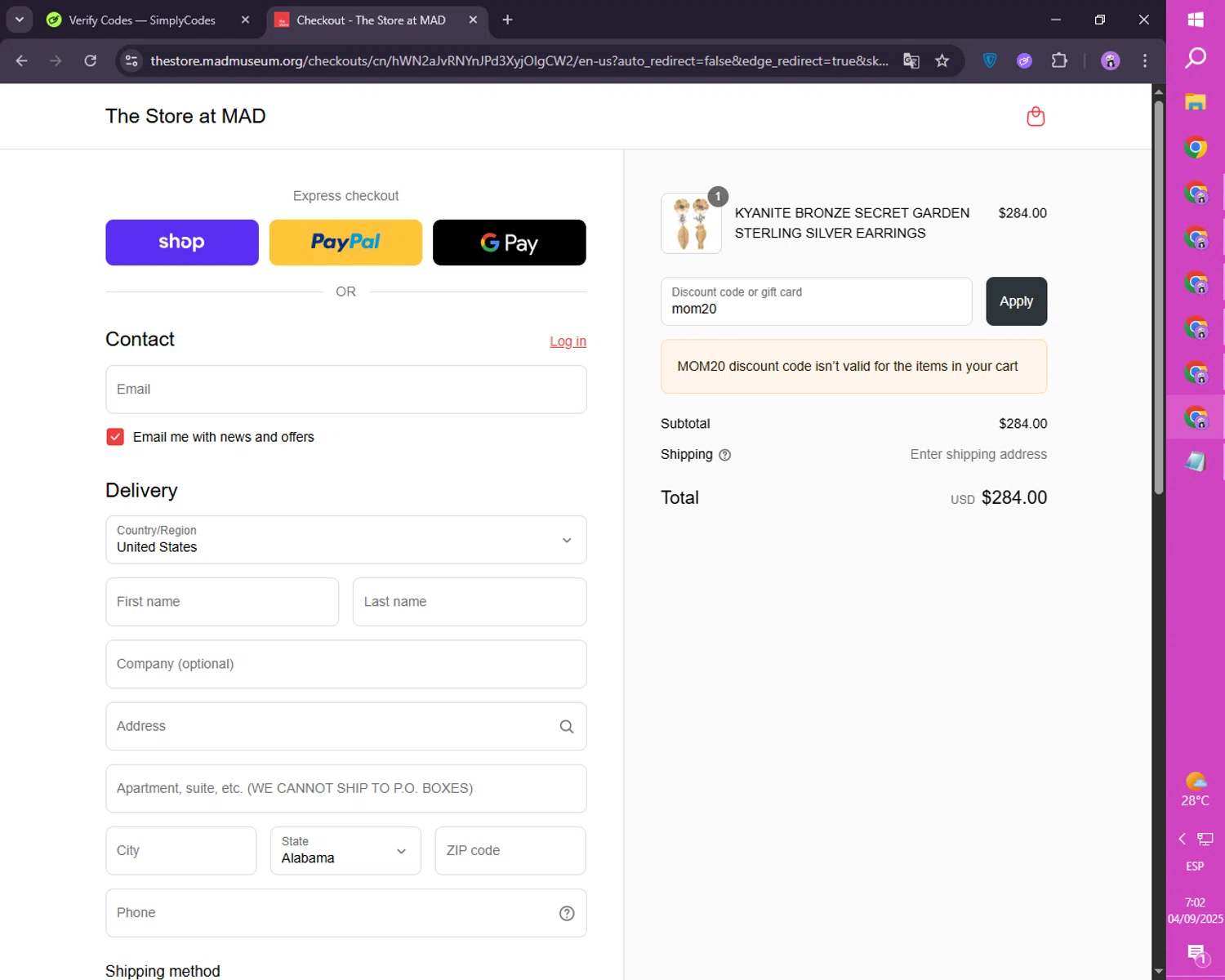Screen dimensions: 1225x980
Task: Click the ESP language indicator
Action: 1195,866
